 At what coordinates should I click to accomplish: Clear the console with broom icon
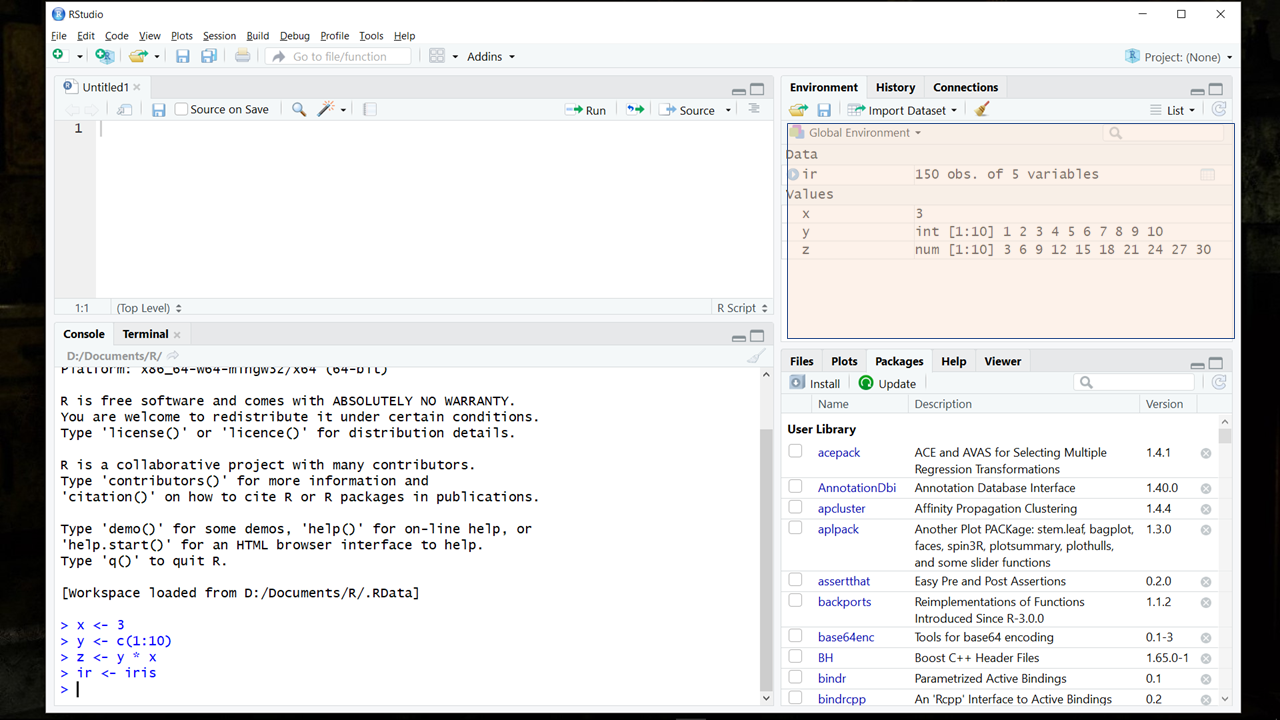pos(756,356)
